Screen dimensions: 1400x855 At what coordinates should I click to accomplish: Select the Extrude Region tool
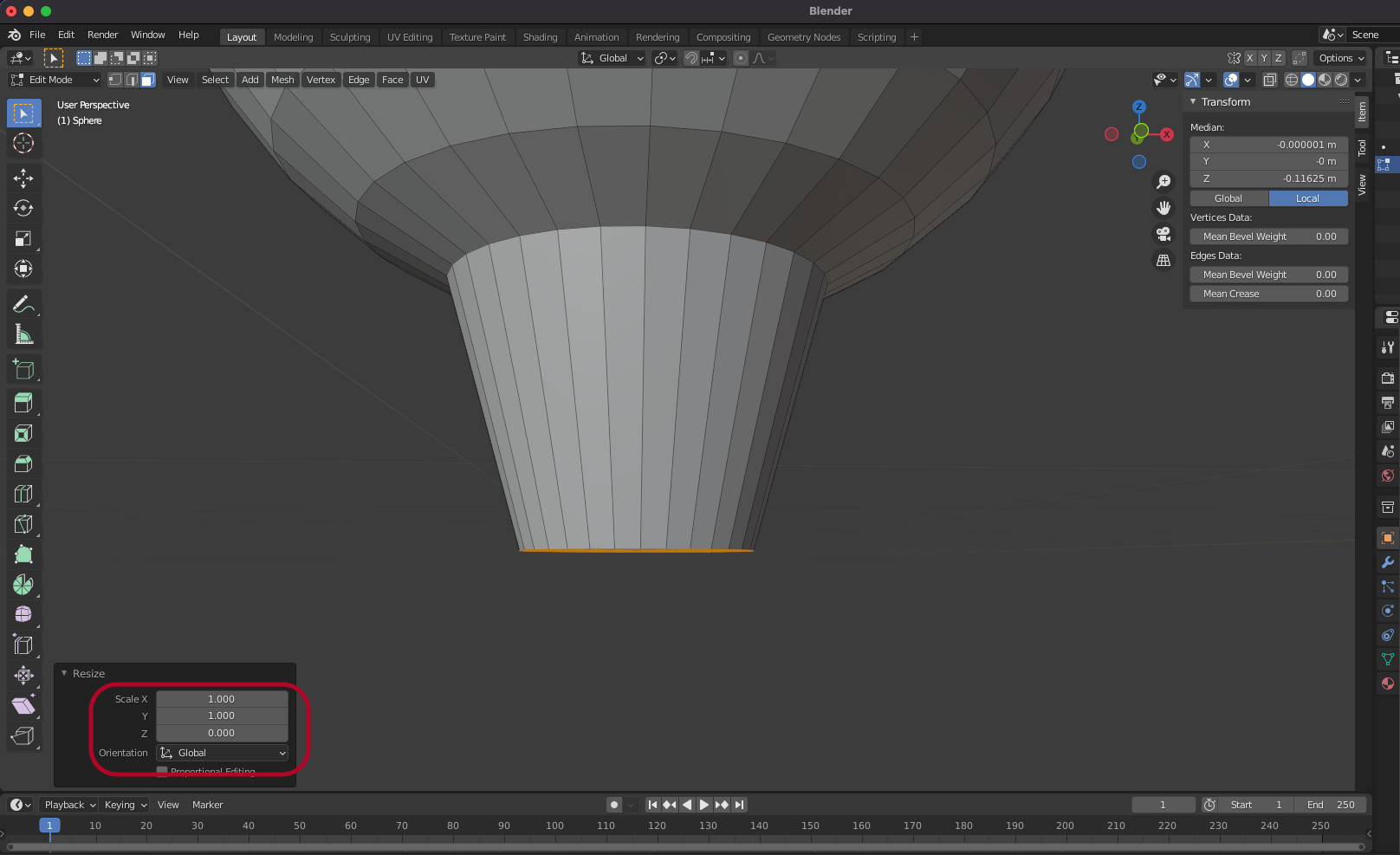23,404
